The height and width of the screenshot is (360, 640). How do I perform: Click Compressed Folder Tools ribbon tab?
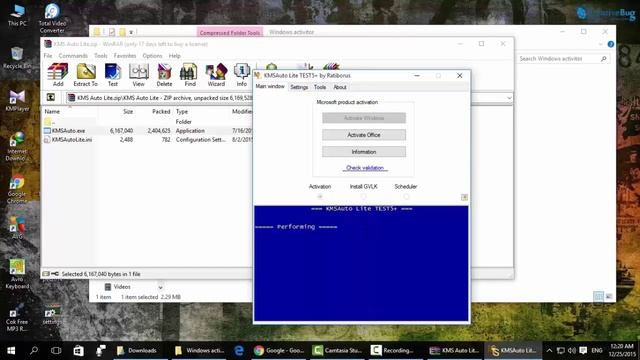(x=230, y=33)
